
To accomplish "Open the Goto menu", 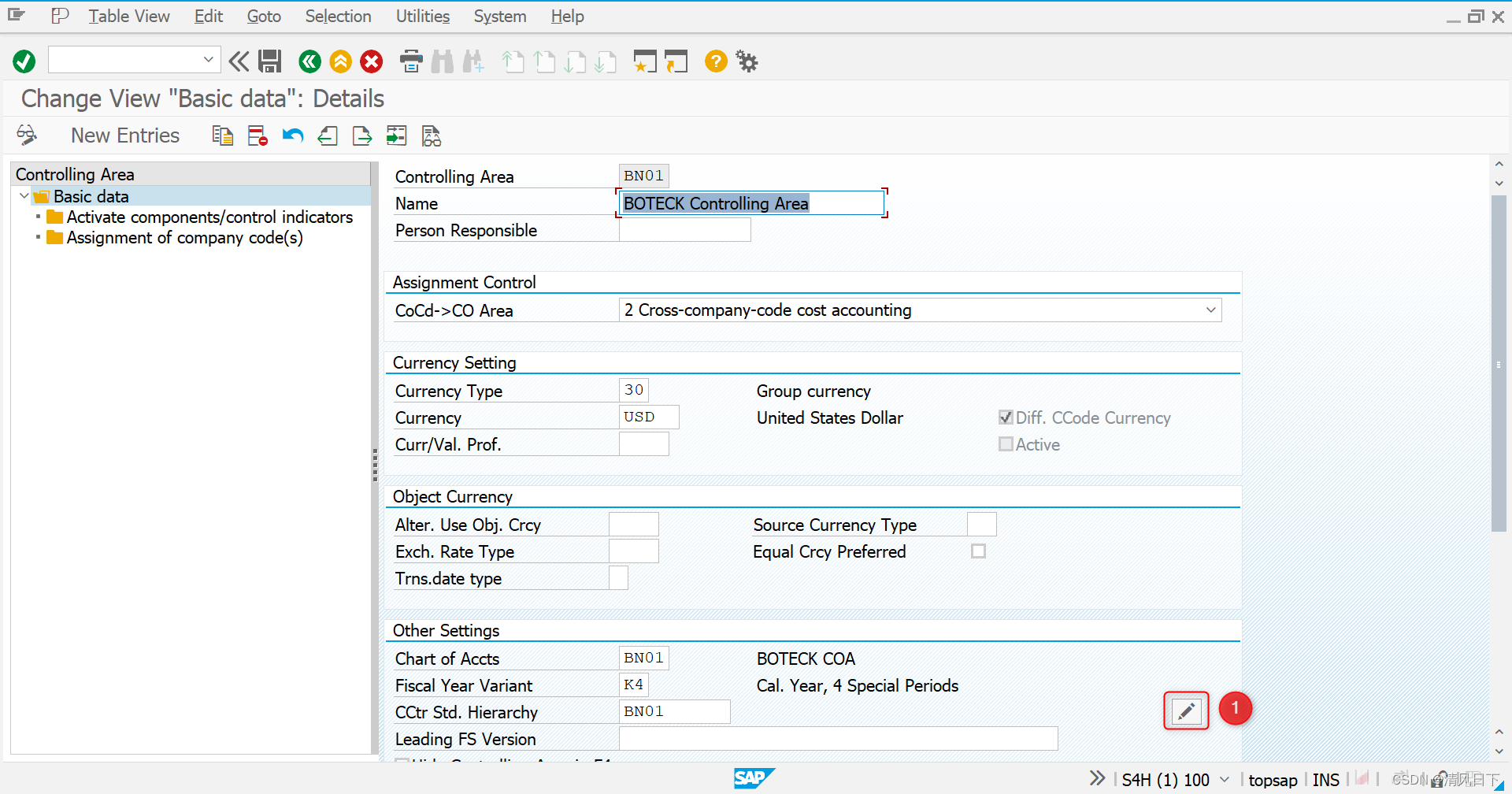I will [264, 17].
